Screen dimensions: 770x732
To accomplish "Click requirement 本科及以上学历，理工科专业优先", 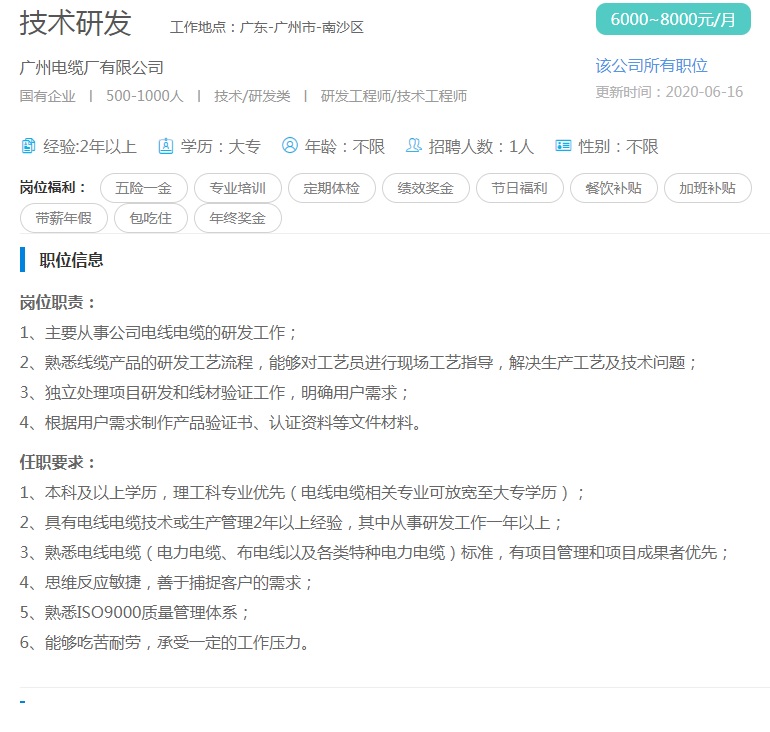I will pyautogui.click(x=302, y=492).
